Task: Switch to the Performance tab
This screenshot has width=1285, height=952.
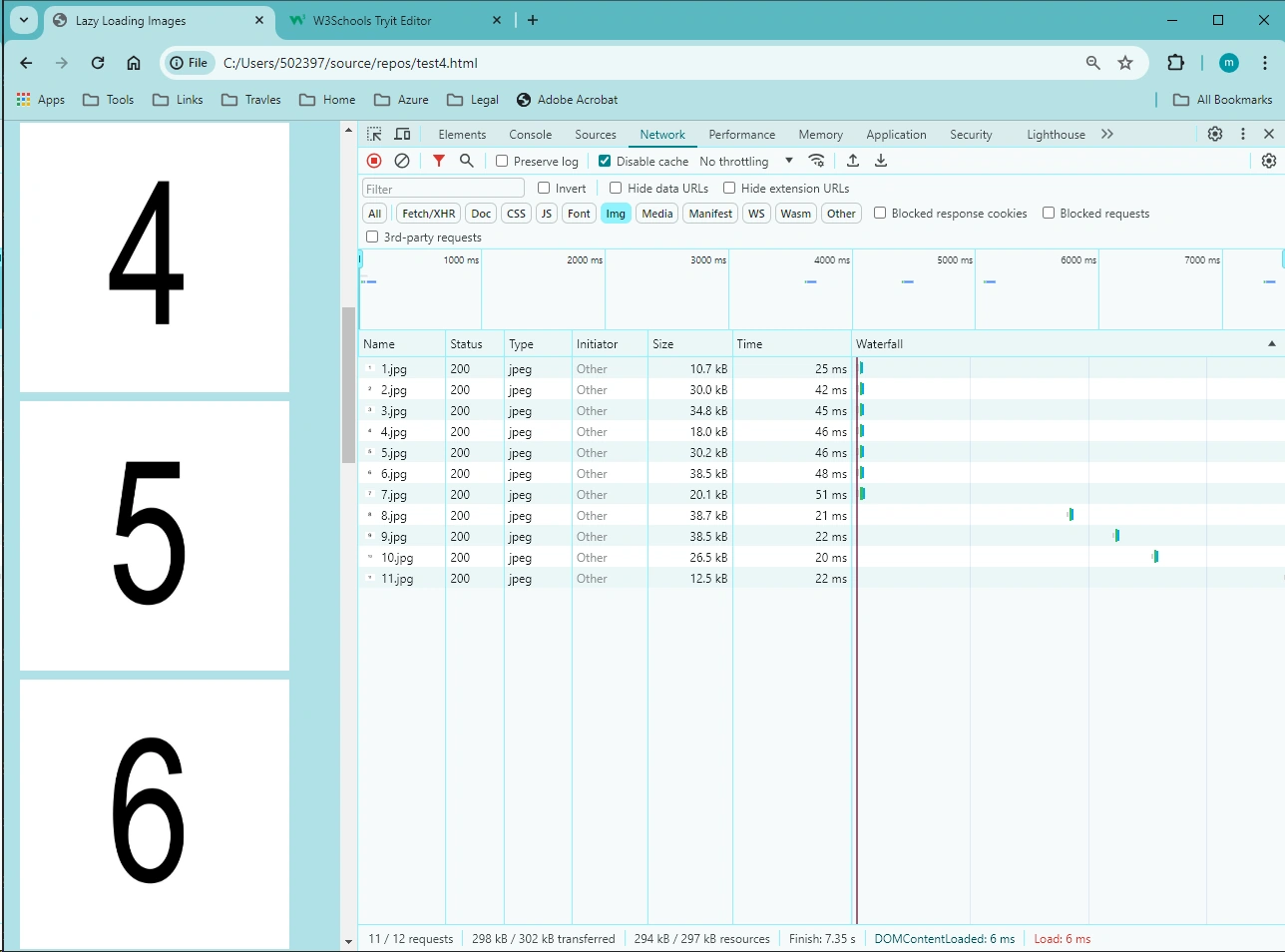Action: [x=741, y=135]
